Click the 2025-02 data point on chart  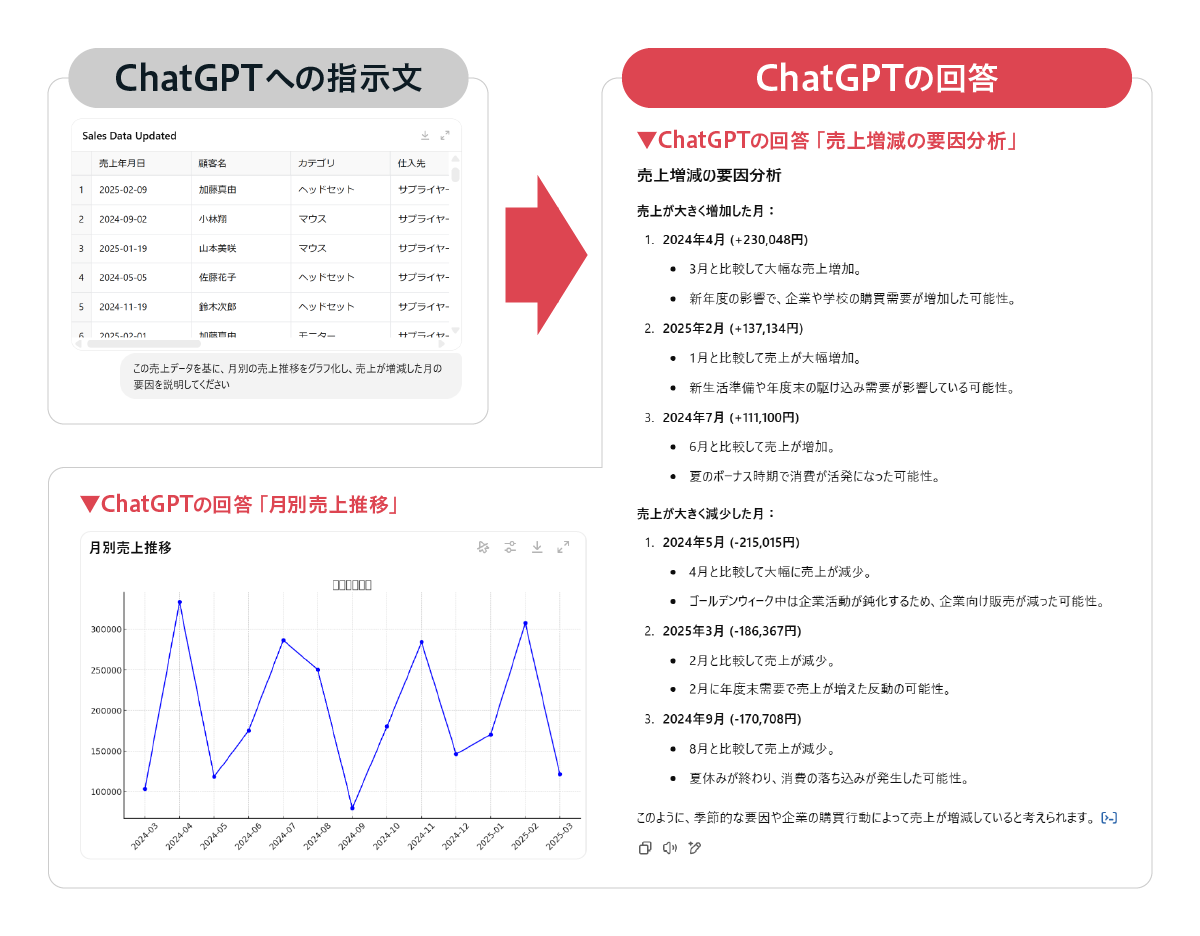525,623
